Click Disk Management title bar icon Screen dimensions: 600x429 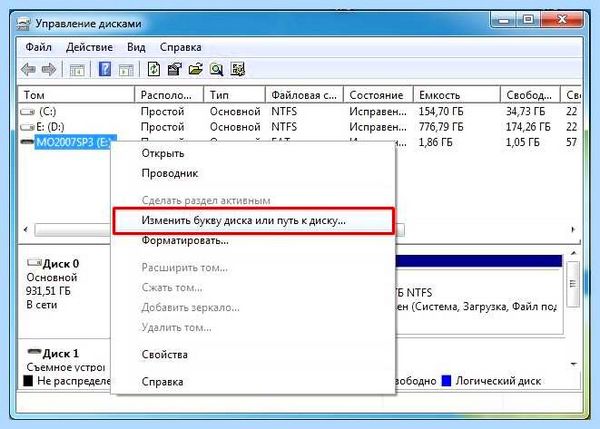click(x=23, y=24)
